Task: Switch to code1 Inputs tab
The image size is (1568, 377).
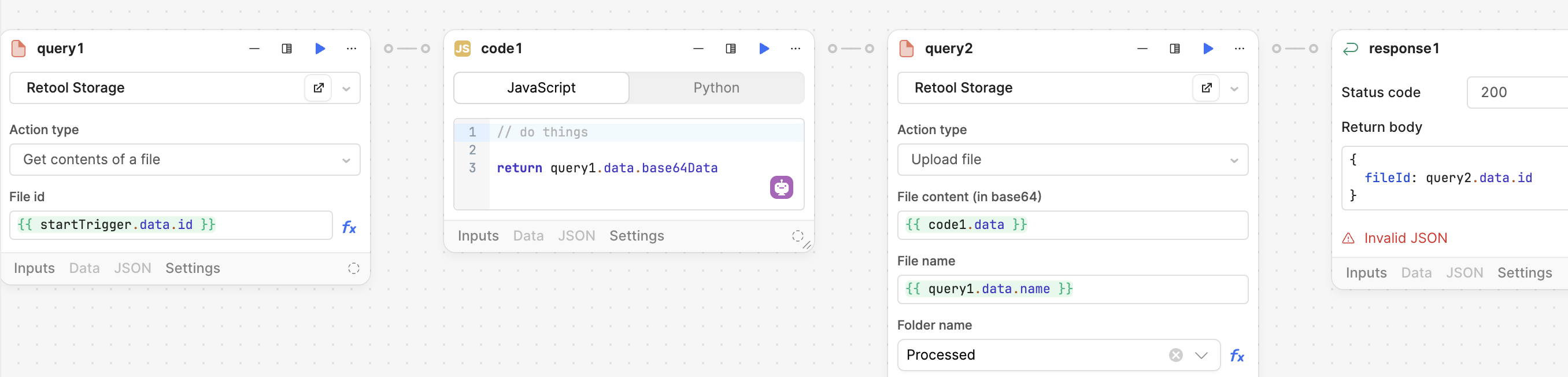Action: (478, 236)
